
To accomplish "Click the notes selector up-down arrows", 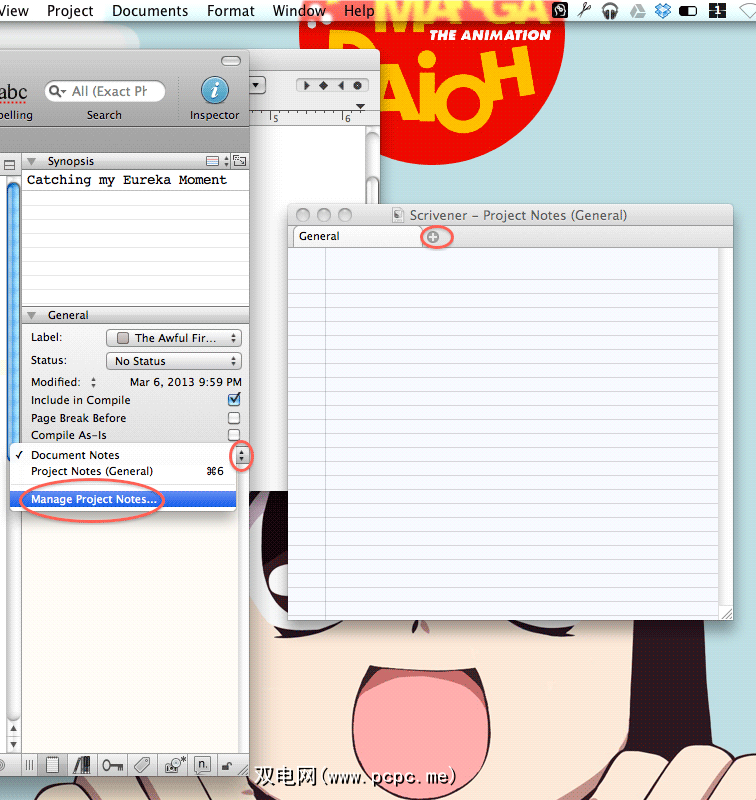I will tap(241, 455).
